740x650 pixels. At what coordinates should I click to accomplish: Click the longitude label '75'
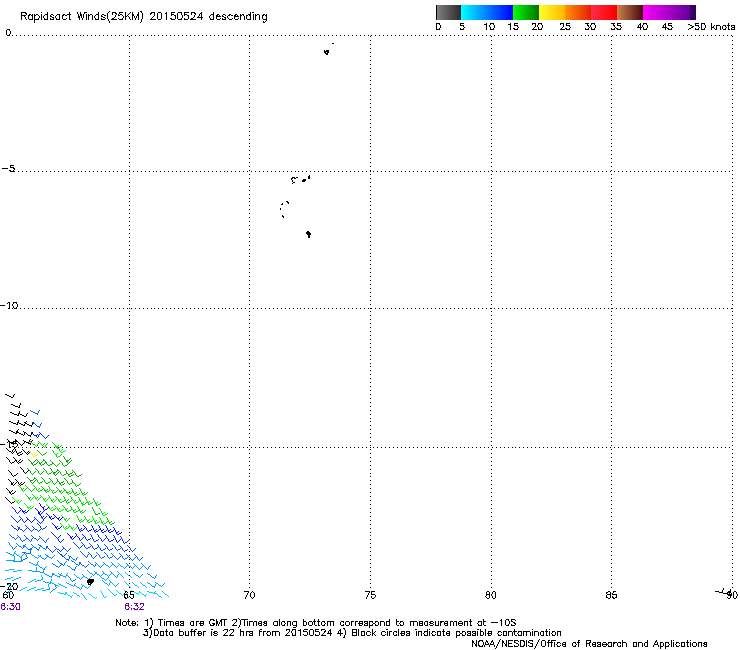tap(370, 595)
